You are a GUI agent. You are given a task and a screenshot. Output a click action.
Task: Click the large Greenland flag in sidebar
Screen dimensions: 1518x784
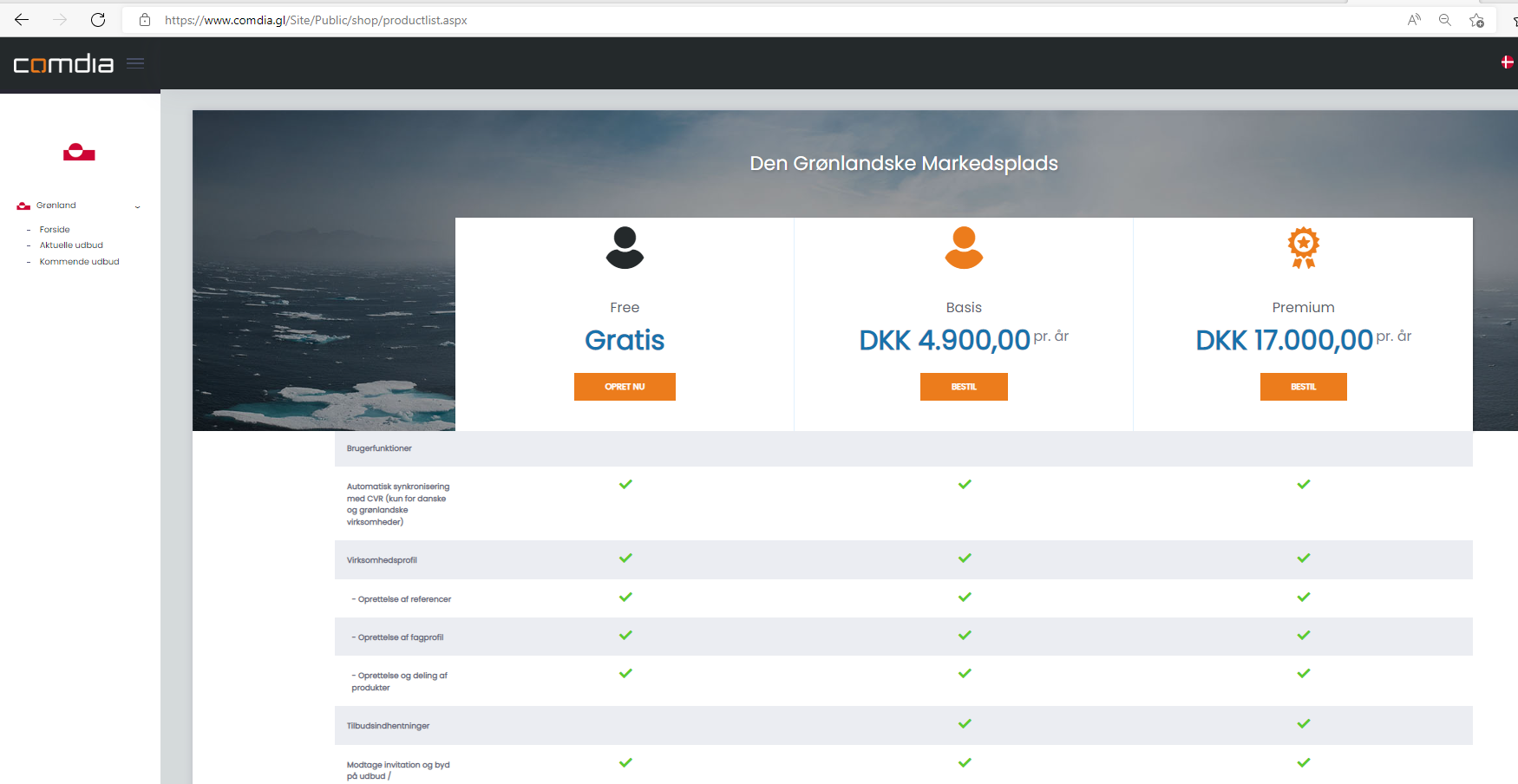(x=79, y=153)
